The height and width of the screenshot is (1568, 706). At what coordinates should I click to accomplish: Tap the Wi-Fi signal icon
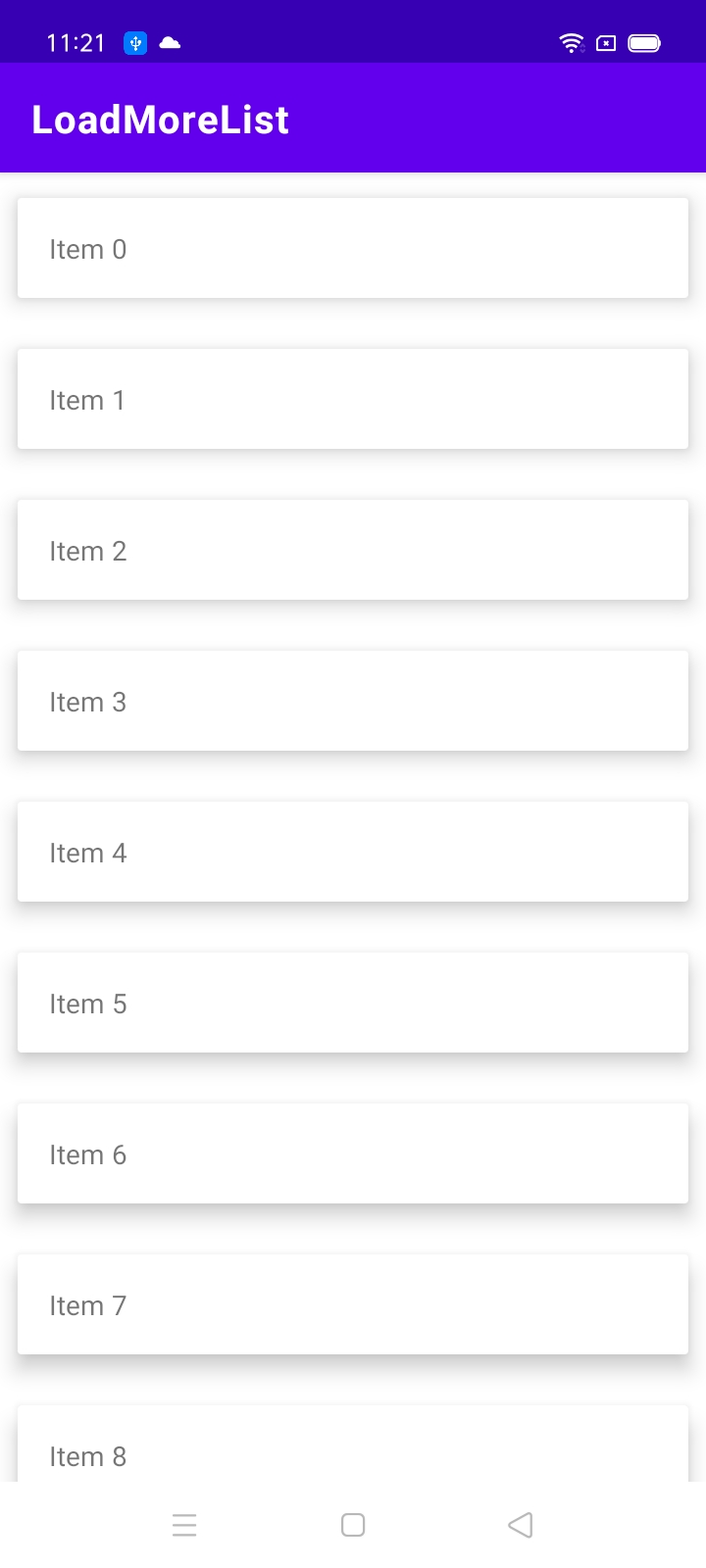tap(572, 43)
